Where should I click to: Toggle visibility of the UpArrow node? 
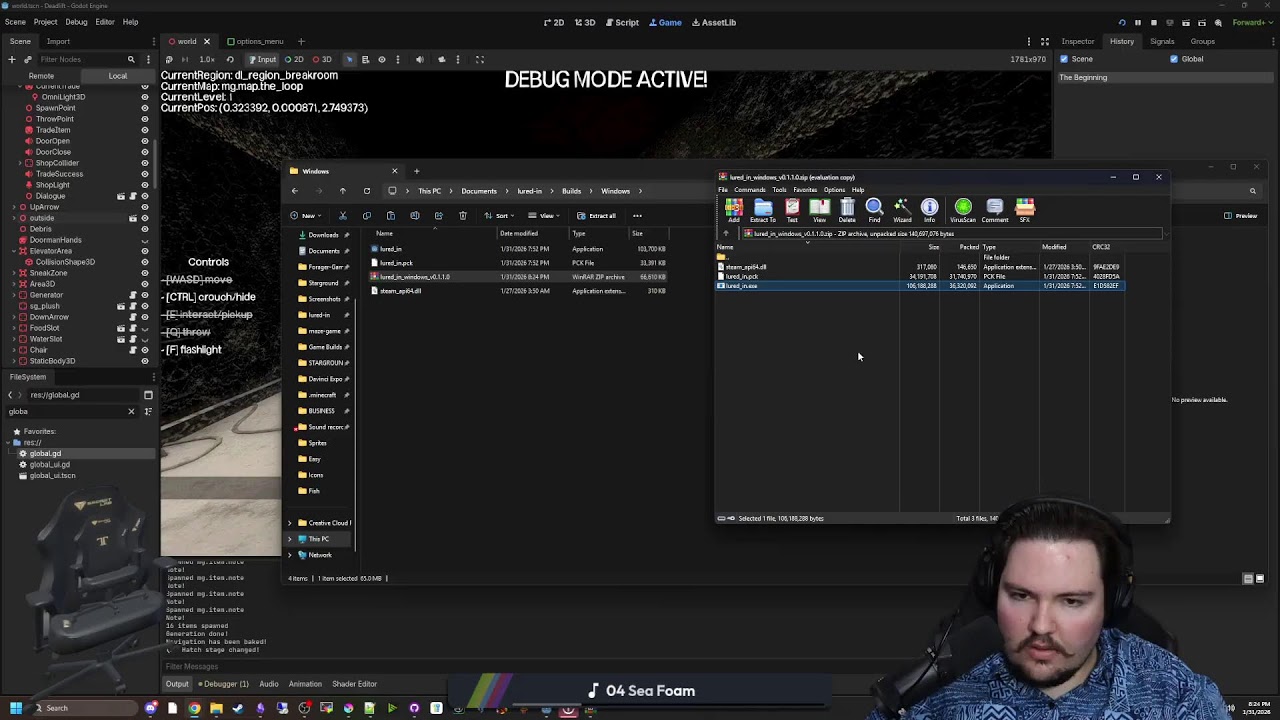tap(144, 207)
